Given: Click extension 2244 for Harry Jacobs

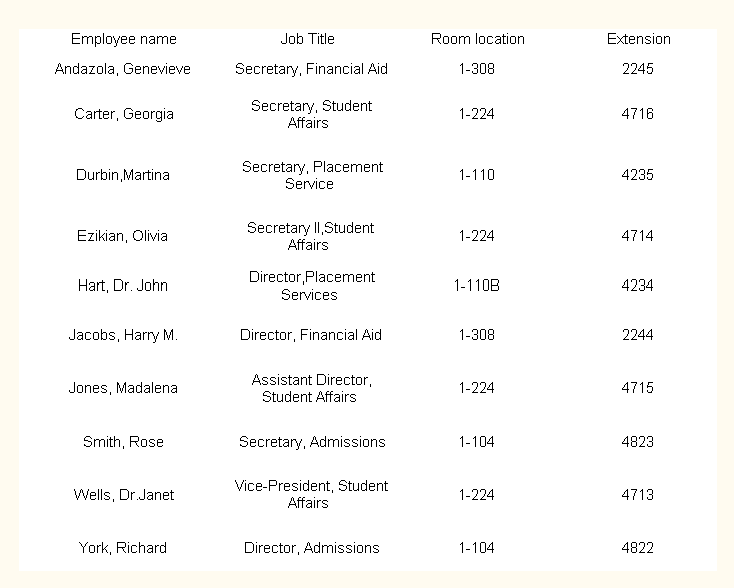Looking at the screenshot, I should [637, 335].
